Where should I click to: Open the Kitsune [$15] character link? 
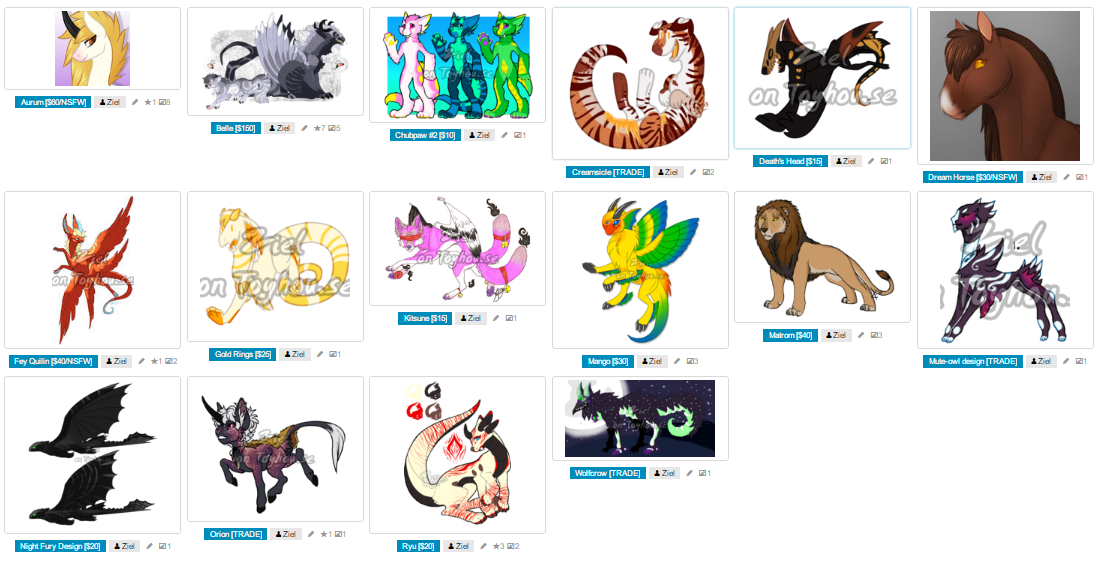point(425,319)
